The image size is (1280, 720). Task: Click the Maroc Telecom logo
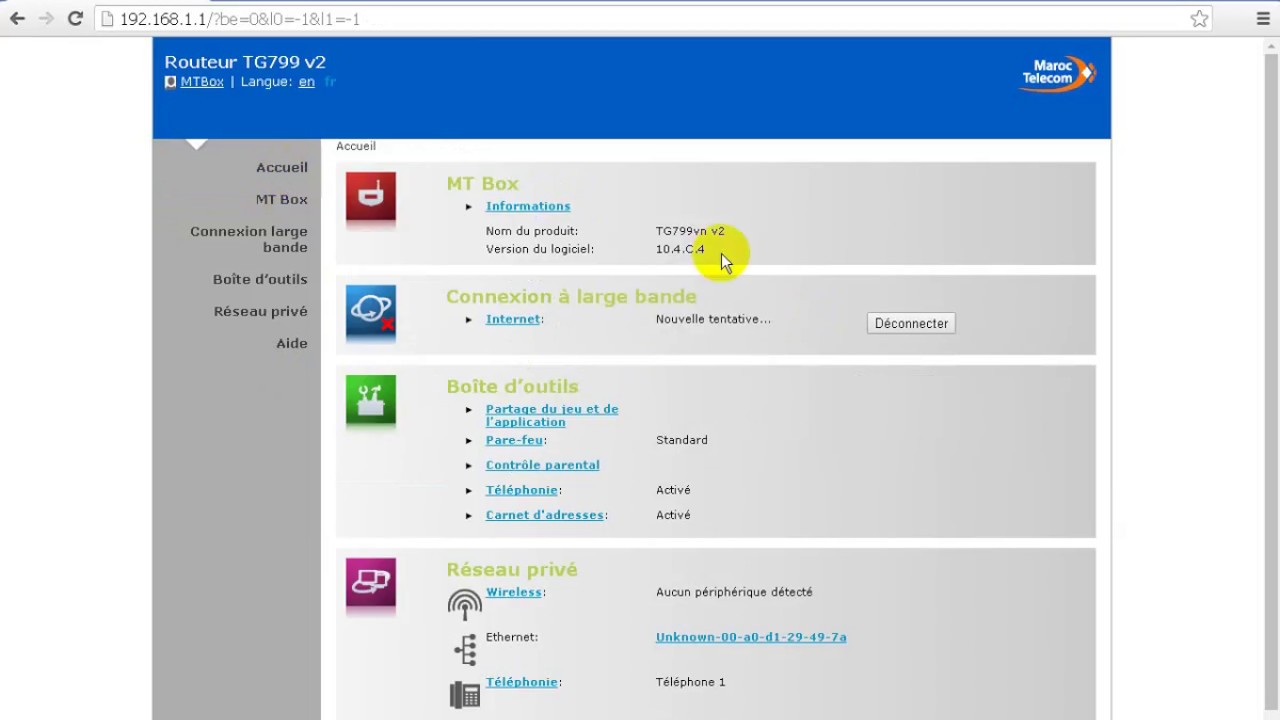pos(1057,73)
